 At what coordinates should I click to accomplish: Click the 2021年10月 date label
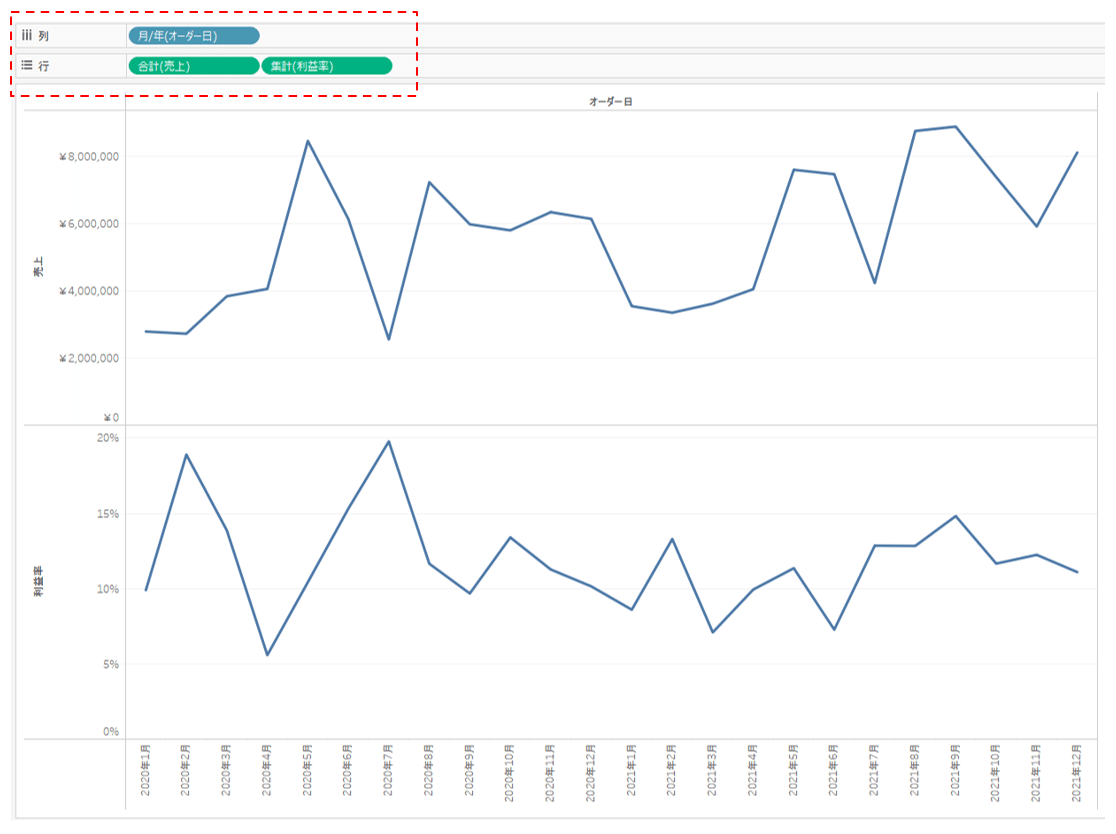point(996,773)
